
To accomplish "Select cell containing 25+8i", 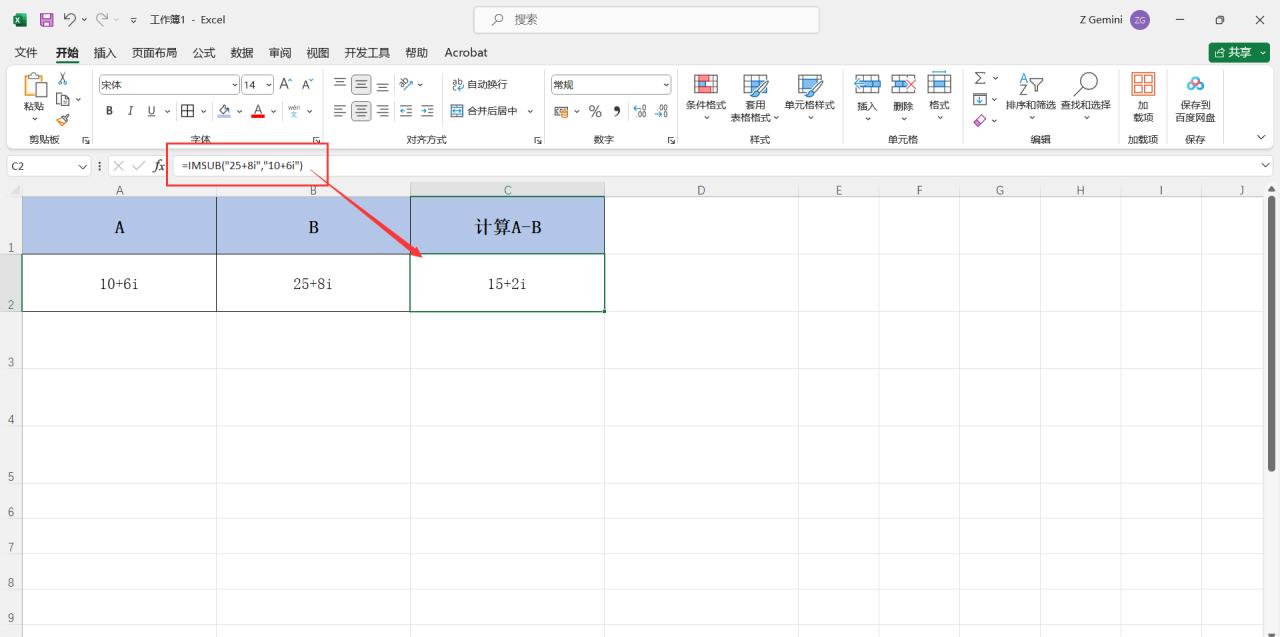I will pyautogui.click(x=313, y=283).
